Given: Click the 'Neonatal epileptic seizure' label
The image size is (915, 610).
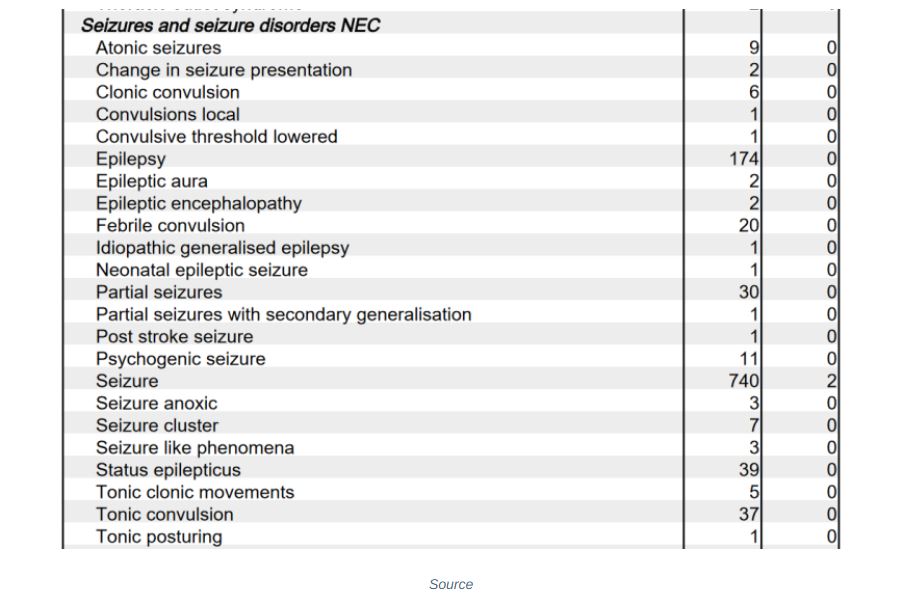Looking at the screenshot, I should pyautogui.click(x=201, y=270).
